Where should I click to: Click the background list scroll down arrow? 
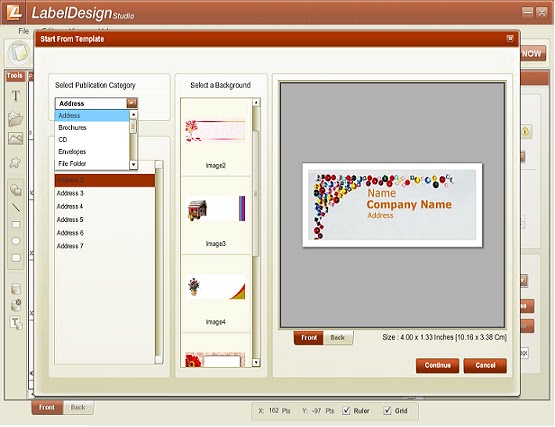pyautogui.click(x=256, y=362)
